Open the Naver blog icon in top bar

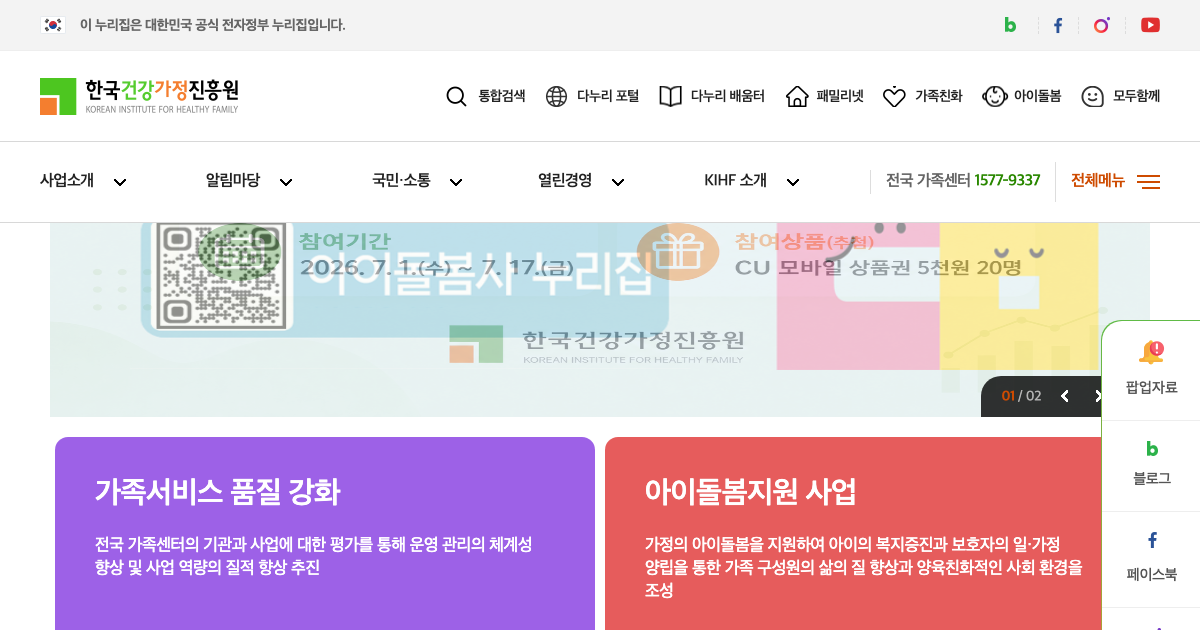(x=1010, y=25)
